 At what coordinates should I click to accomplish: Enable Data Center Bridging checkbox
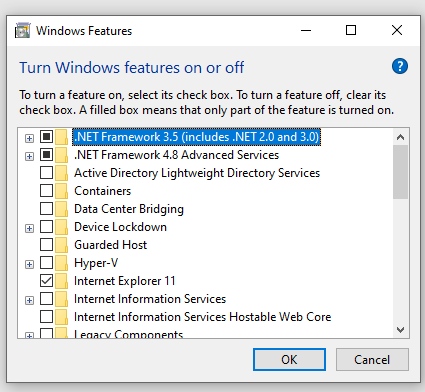tap(46, 209)
